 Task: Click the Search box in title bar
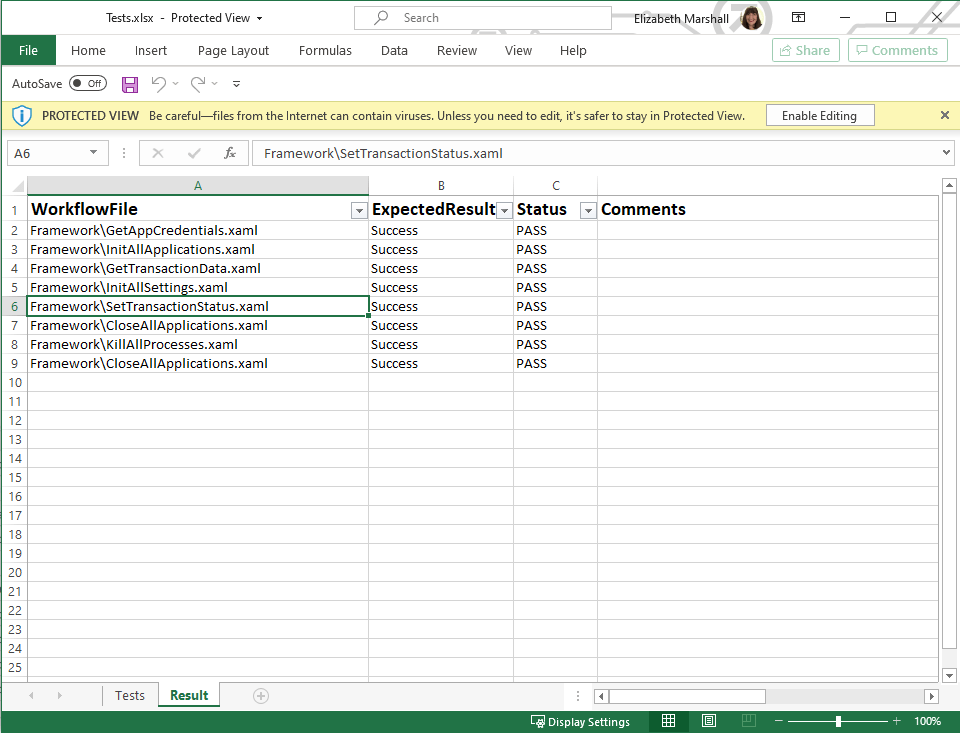(x=482, y=18)
